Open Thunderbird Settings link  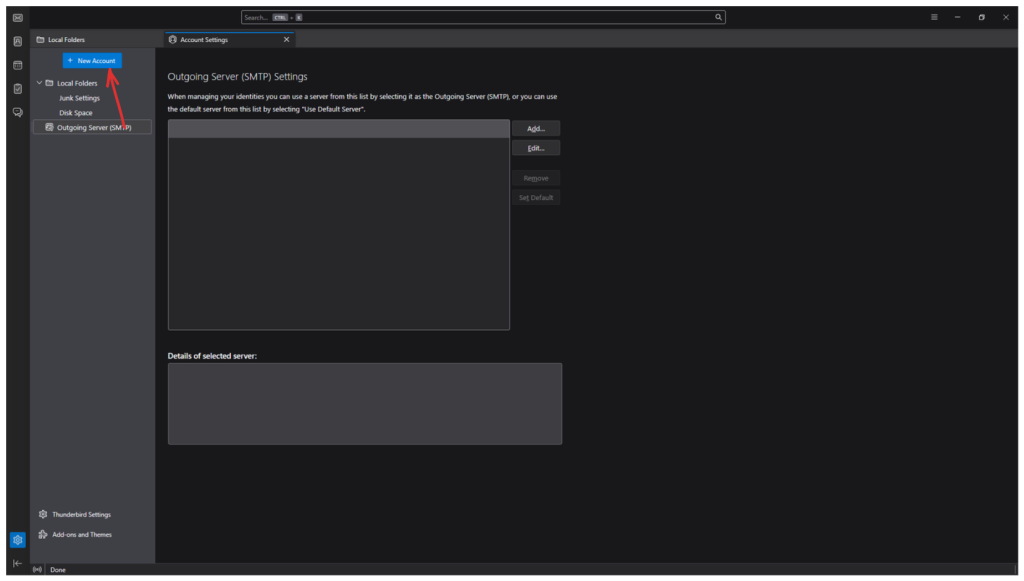tap(81, 515)
